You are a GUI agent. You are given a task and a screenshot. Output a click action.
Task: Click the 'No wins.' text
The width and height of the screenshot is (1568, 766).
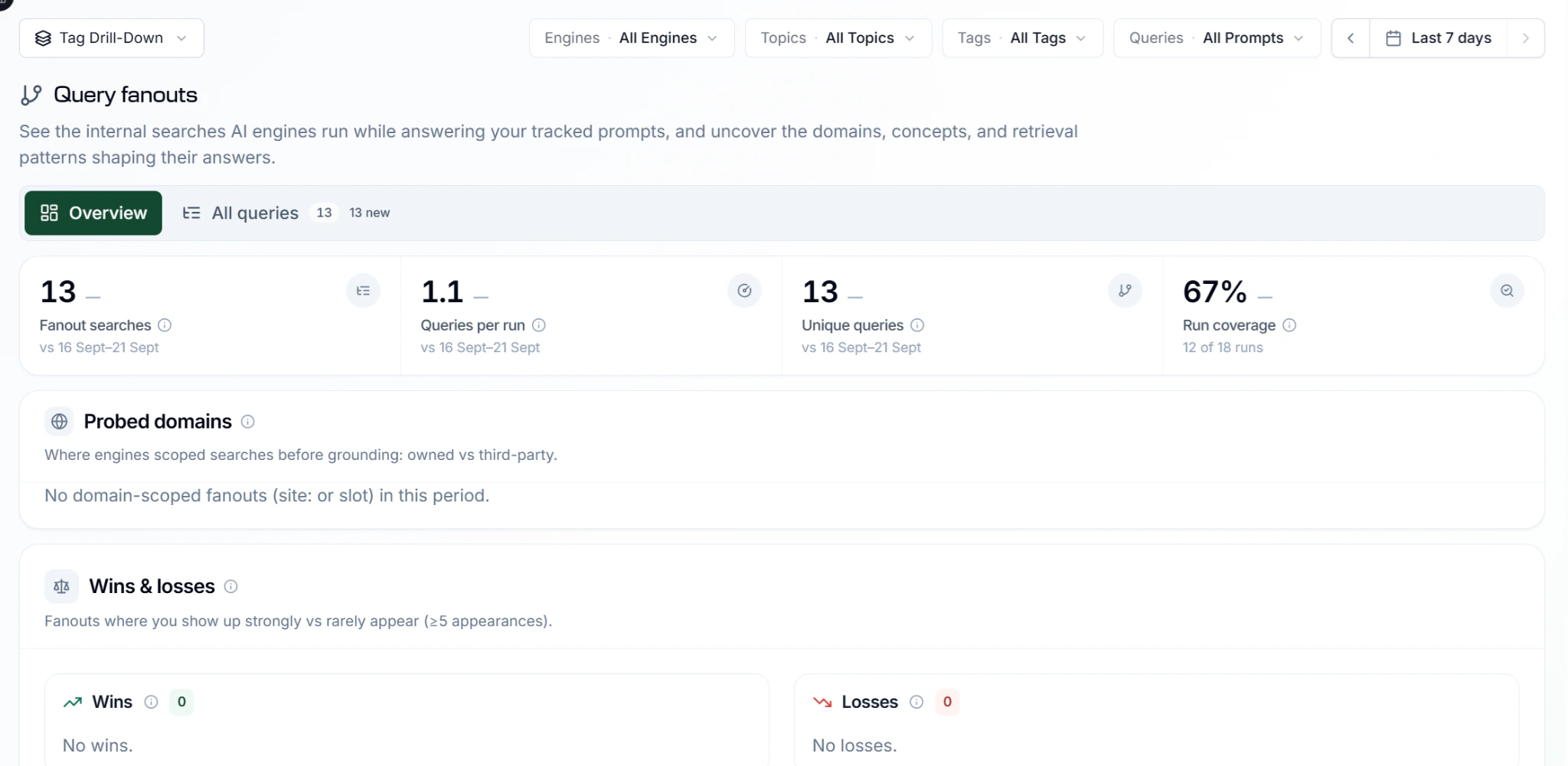tap(98, 745)
